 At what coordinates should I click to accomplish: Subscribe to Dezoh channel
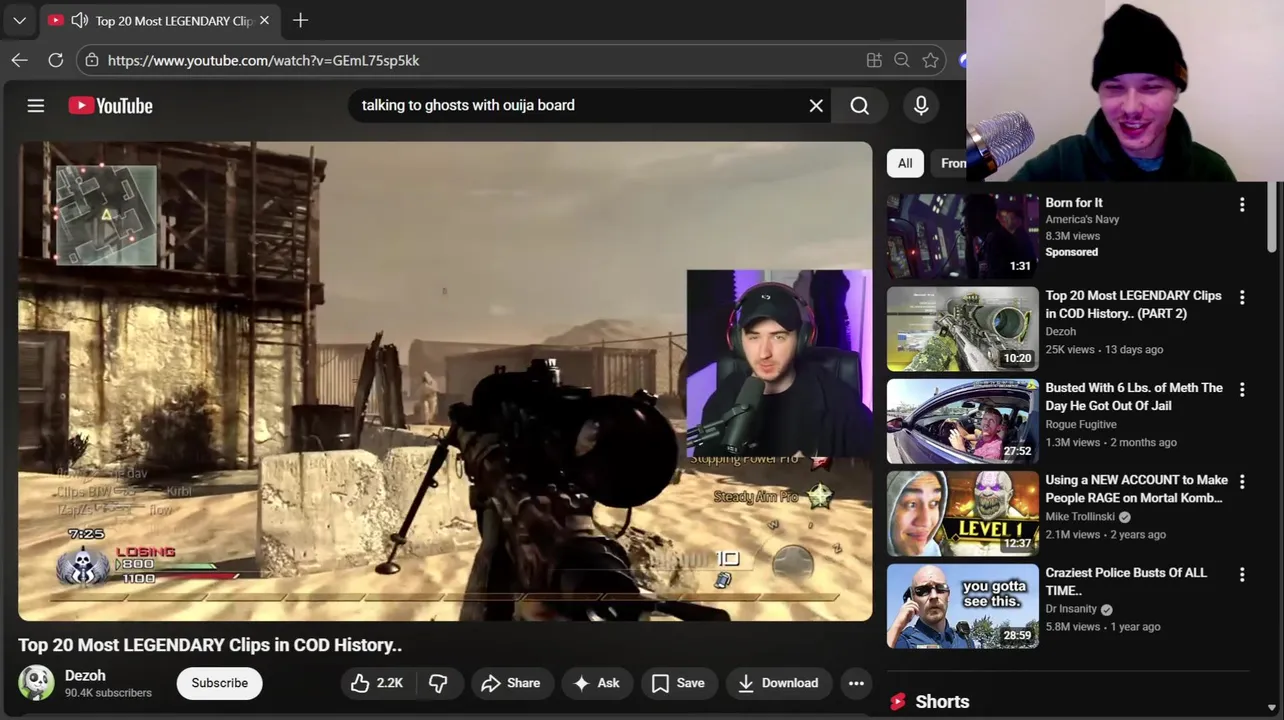(x=219, y=683)
